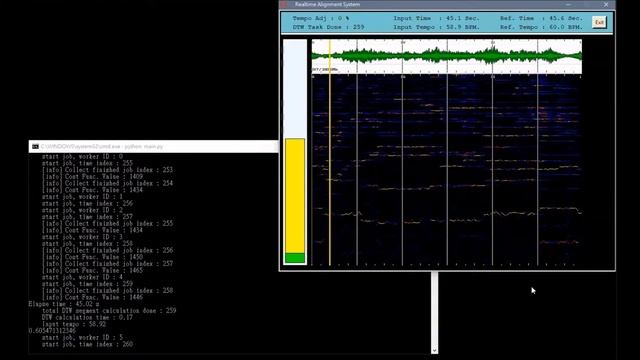Select 'total DTW segment calculation done : 259'
The image size is (640, 360).
[109, 311]
